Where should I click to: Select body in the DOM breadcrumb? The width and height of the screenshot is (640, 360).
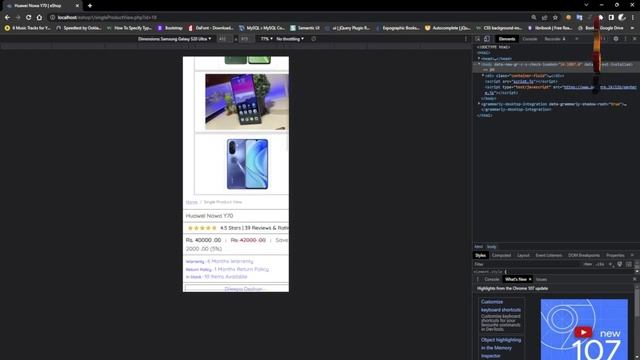[491, 247]
